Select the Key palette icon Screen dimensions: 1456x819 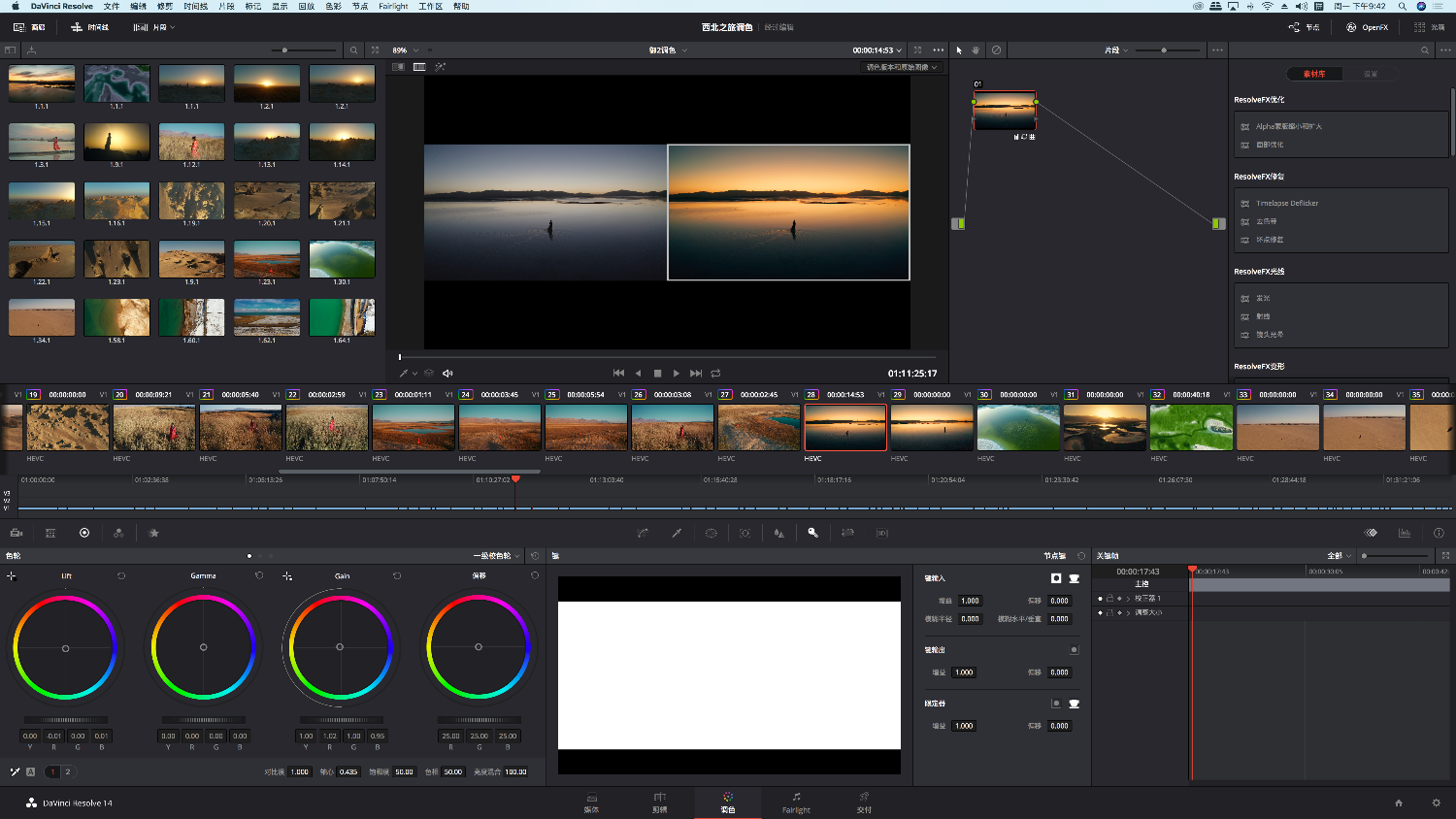(813, 533)
